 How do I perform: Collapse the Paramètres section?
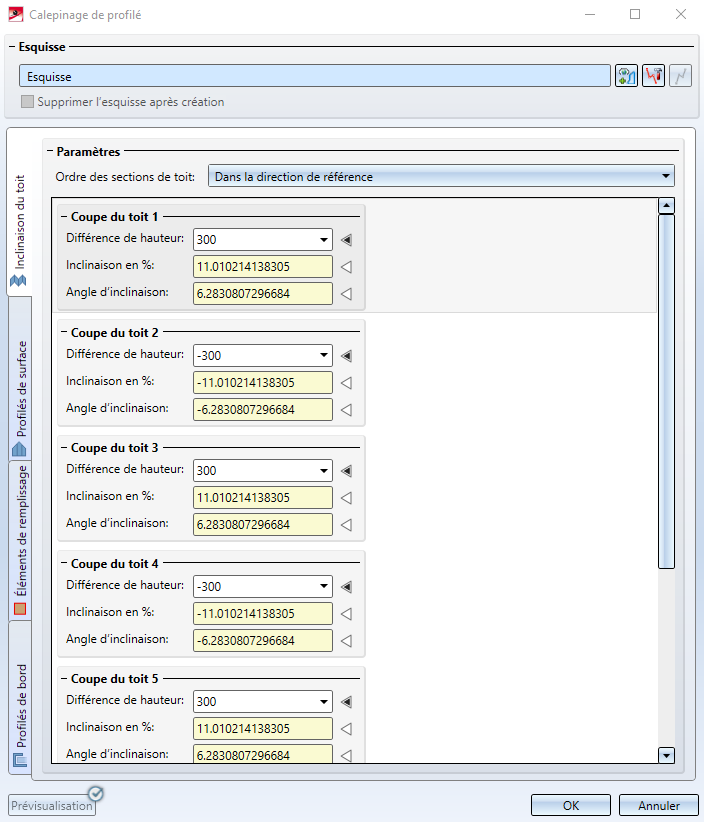[x=50, y=152]
